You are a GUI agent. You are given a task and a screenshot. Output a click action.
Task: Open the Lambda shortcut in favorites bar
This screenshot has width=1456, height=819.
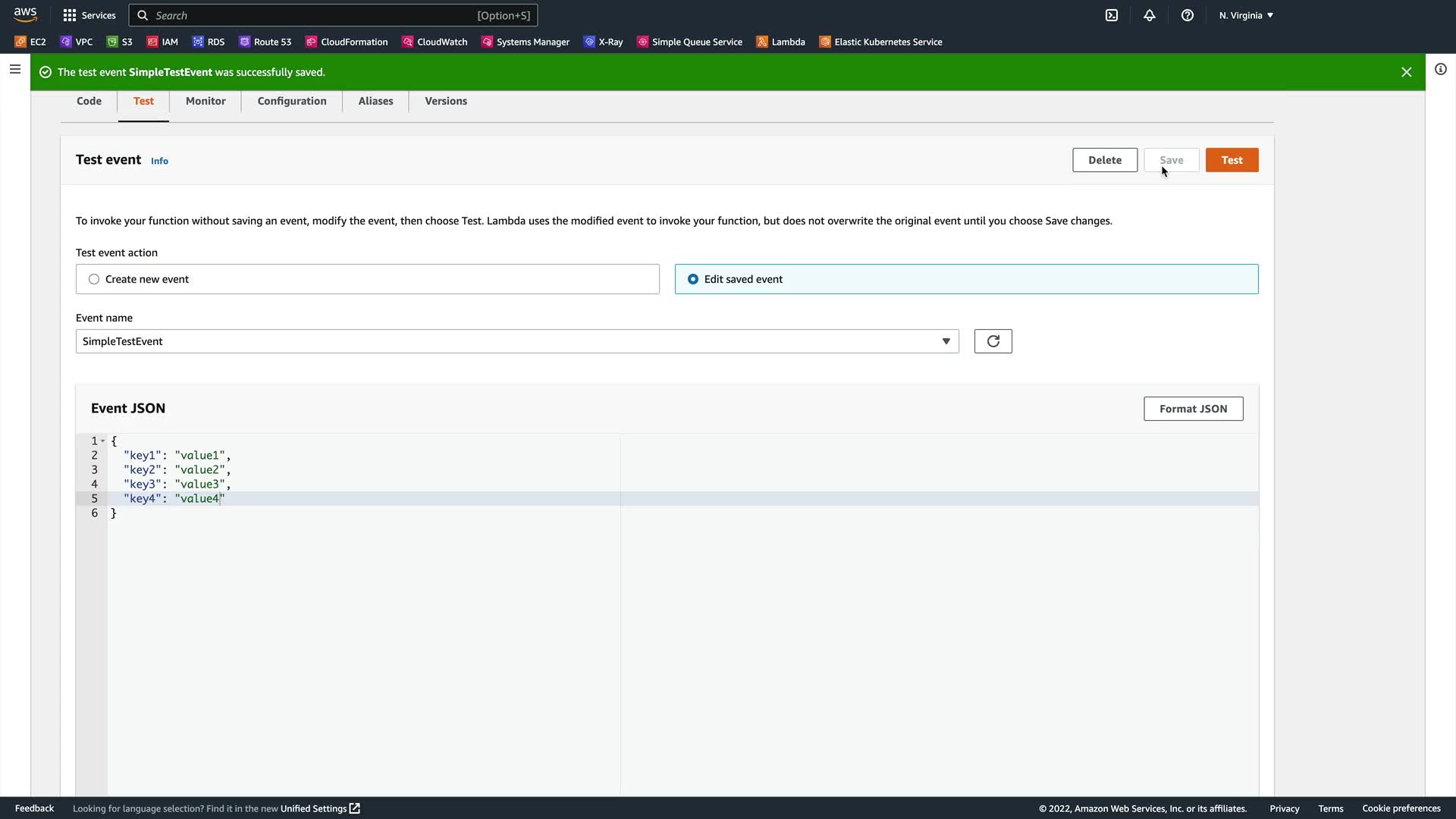[781, 42]
